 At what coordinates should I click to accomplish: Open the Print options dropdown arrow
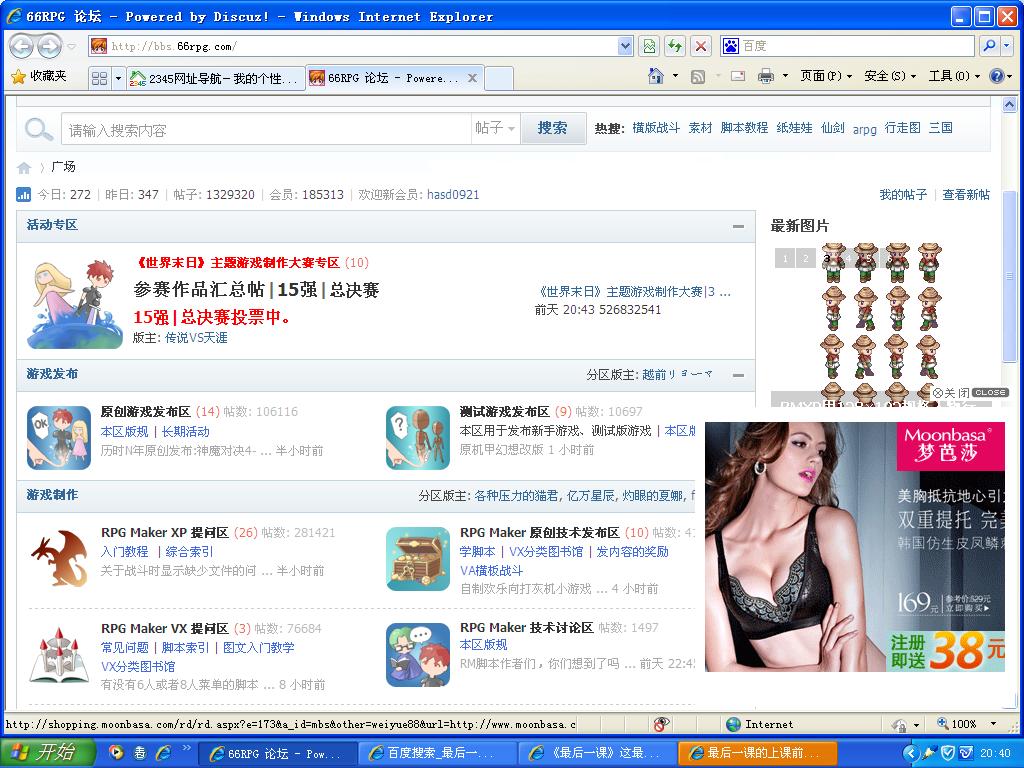pyautogui.click(x=785, y=76)
